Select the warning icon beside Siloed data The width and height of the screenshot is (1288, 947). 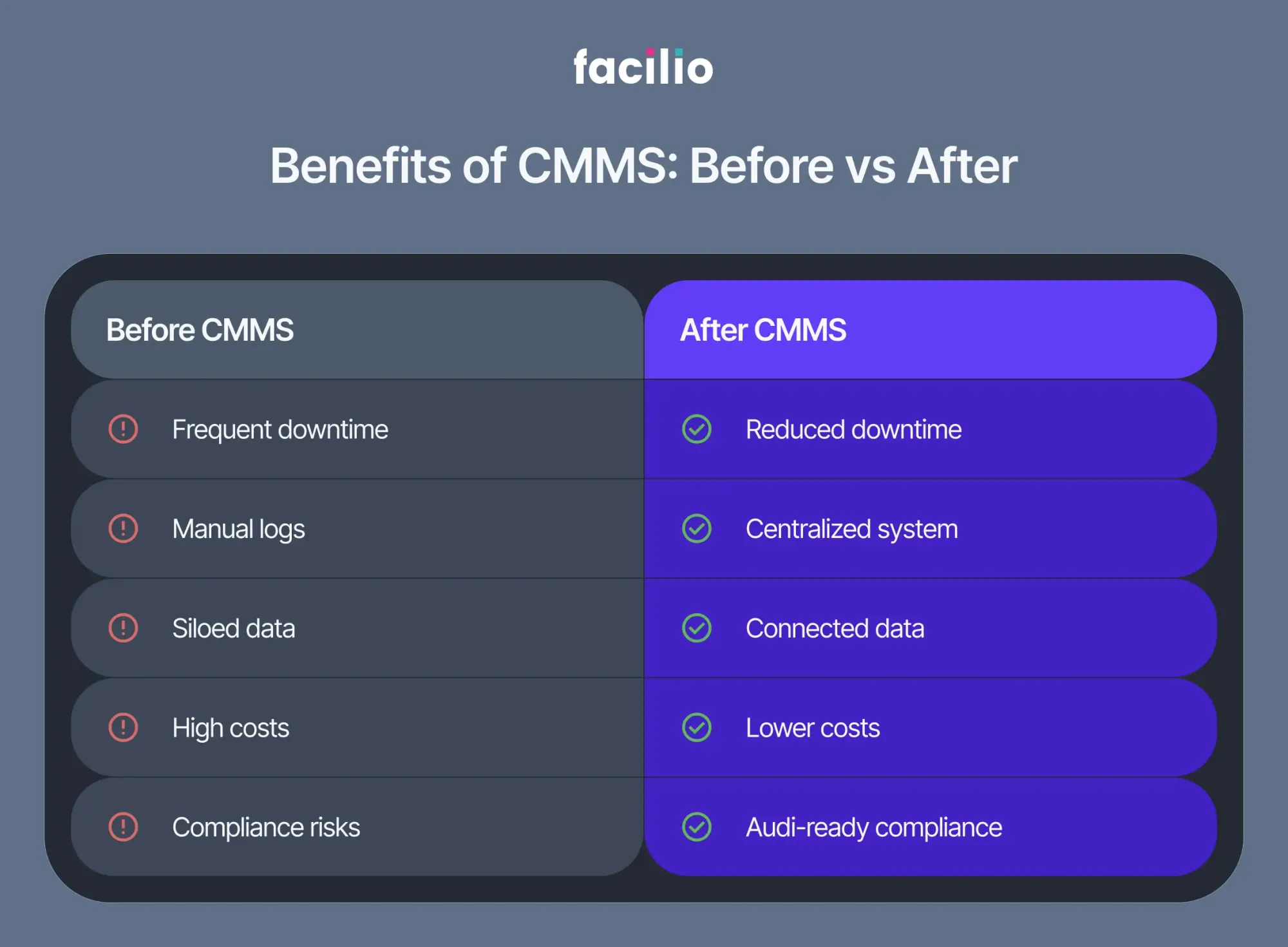point(123,628)
